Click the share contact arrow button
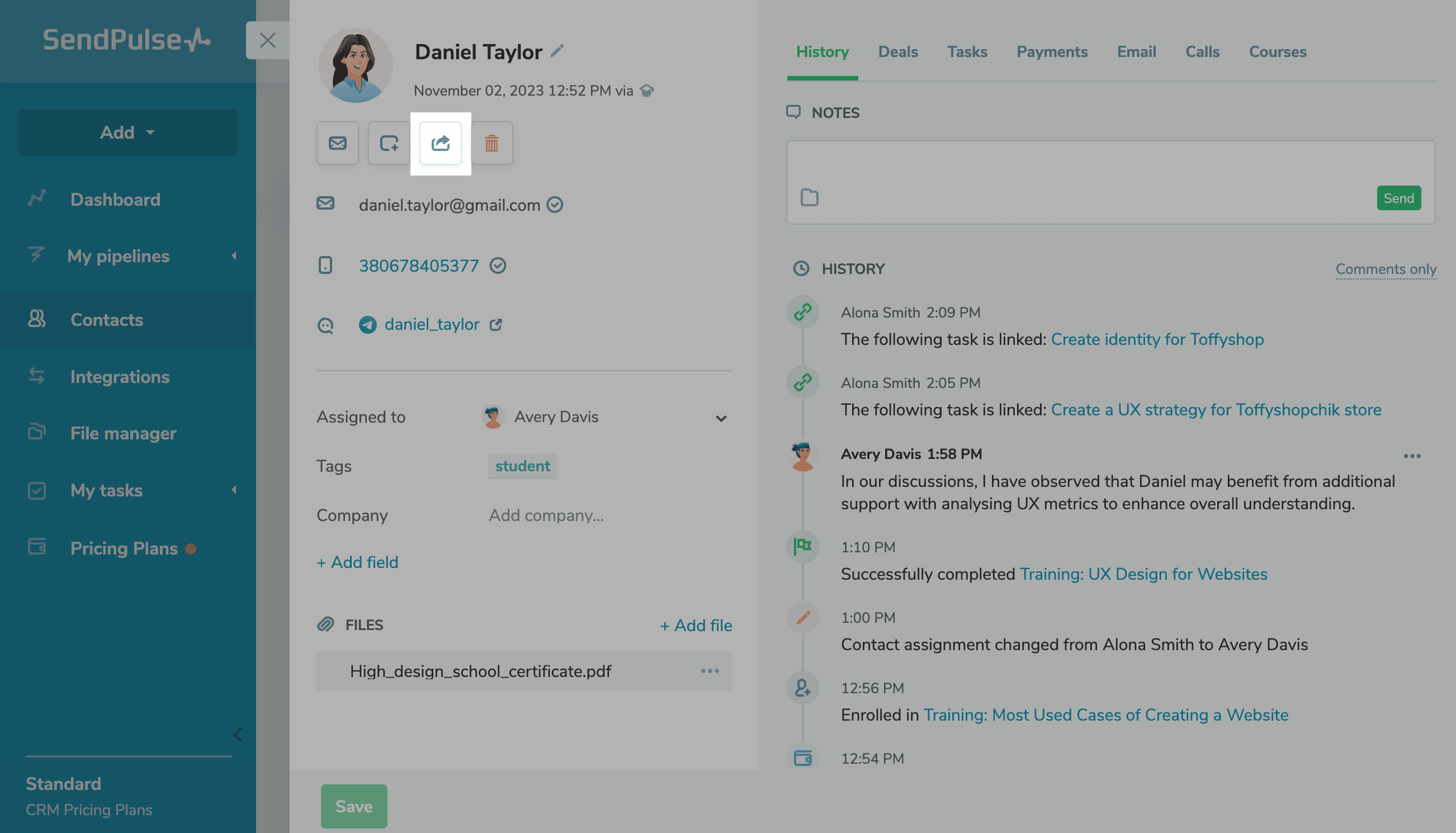 tap(441, 143)
